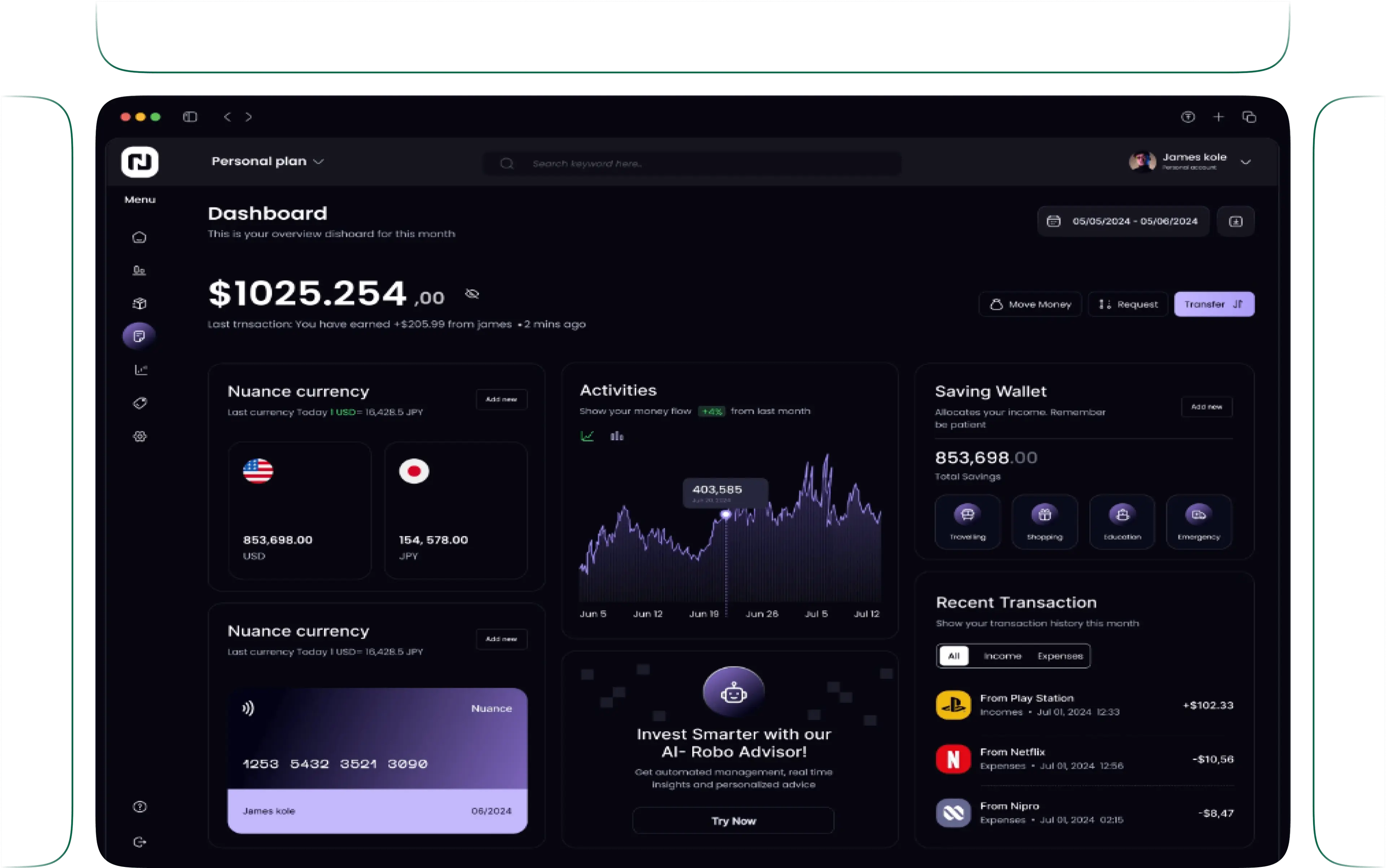1386x868 pixels.
Task: Click the +4% green badge in Activities
Action: (711, 411)
